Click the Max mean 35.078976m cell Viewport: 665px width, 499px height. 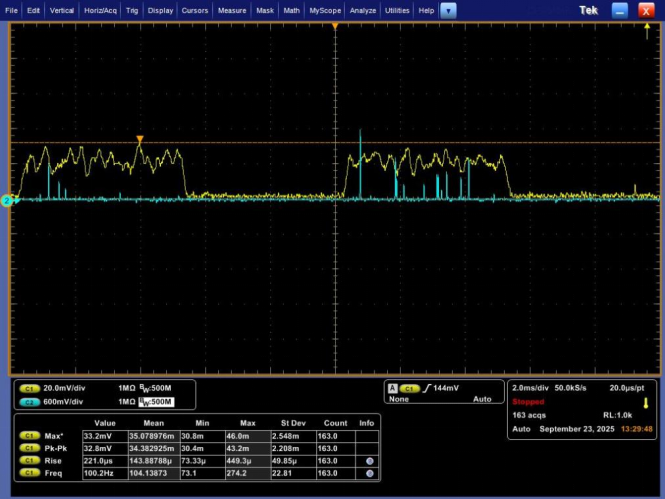pyautogui.click(x=154, y=436)
